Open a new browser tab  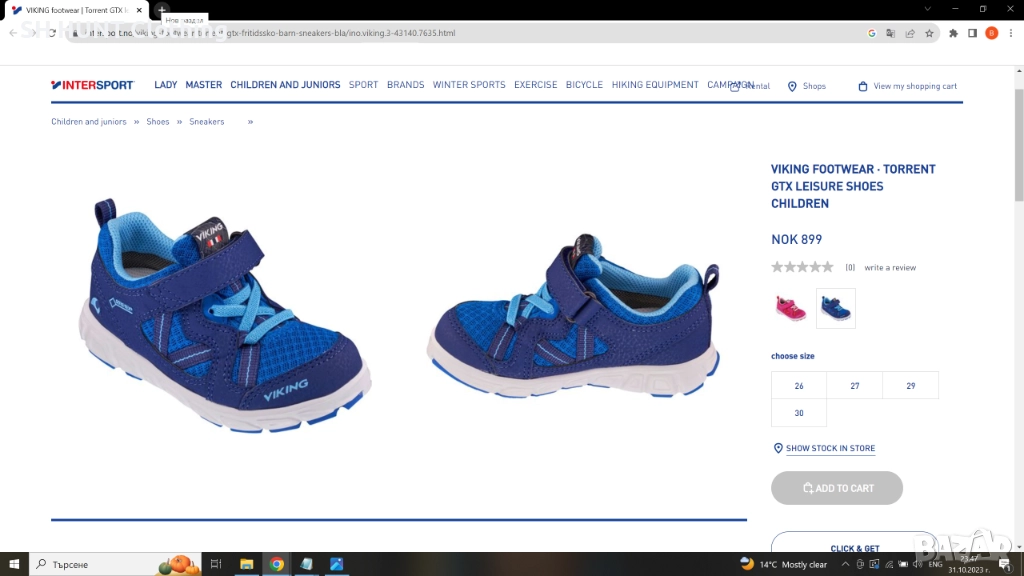pos(162,9)
